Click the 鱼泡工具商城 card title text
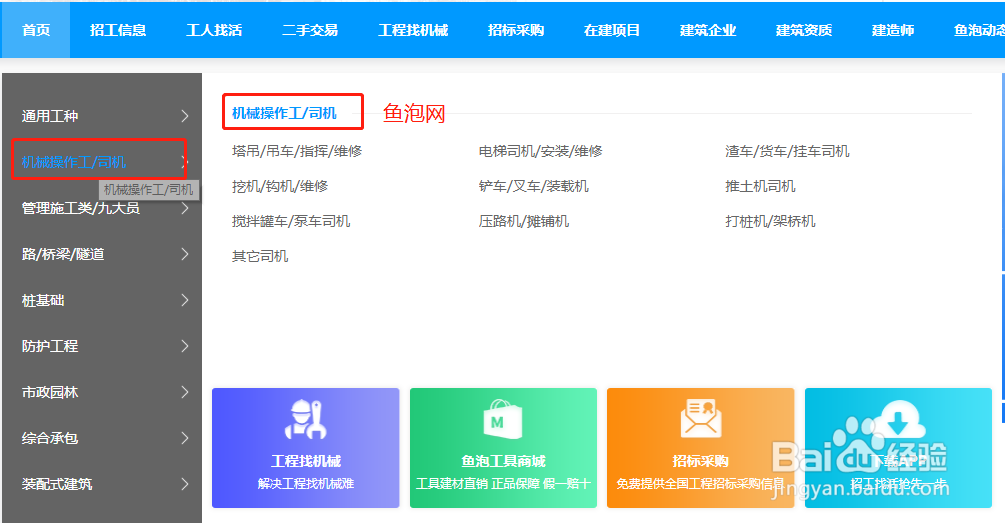This screenshot has width=1005, height=523. (503, 461)
